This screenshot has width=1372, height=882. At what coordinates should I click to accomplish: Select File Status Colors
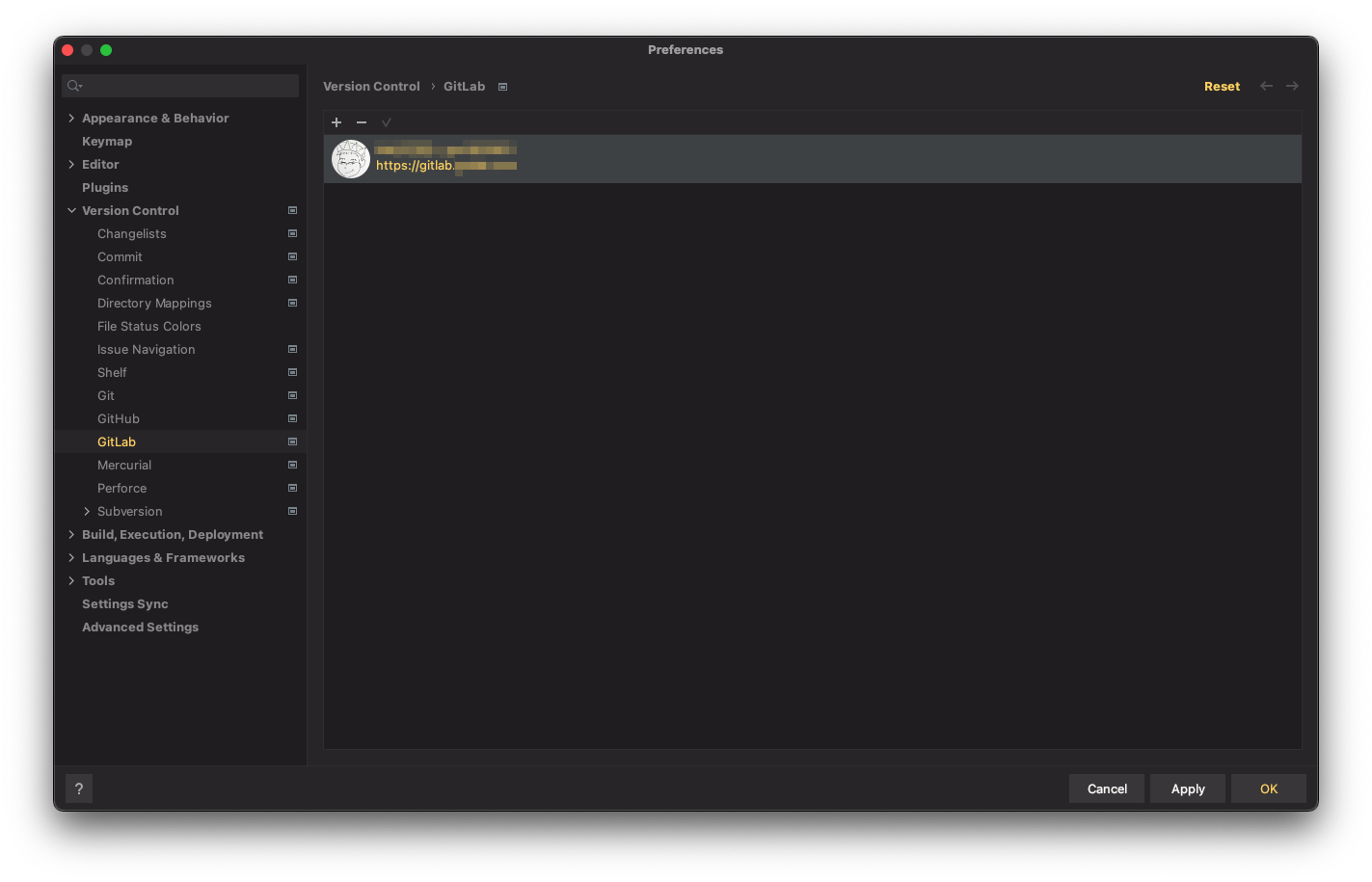[x=149, y=326]
